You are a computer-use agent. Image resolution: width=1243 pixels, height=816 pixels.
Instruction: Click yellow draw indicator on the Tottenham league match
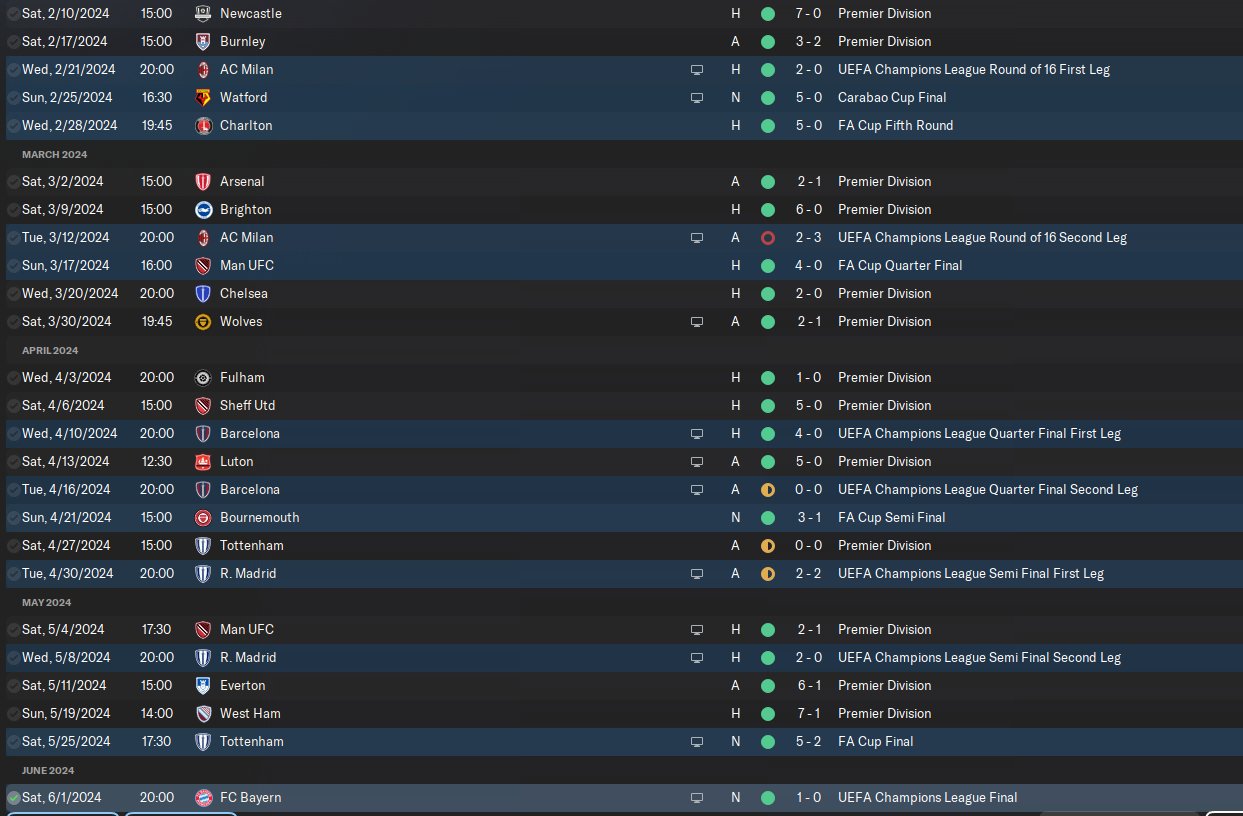pos(768,546)
